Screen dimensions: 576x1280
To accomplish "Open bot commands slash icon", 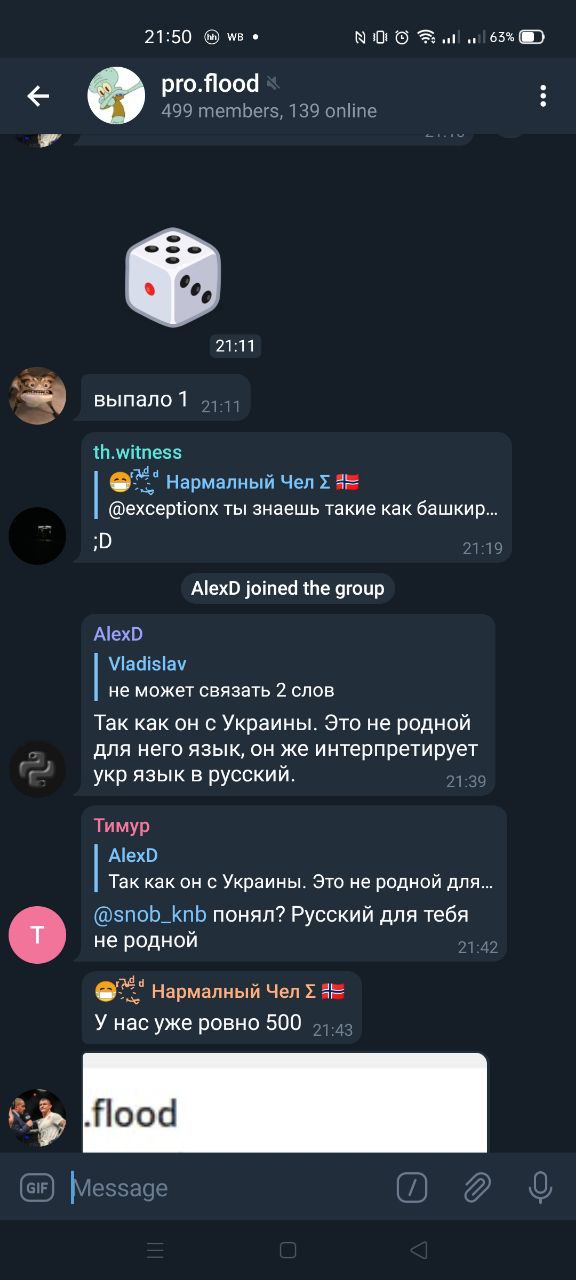I will (412, 1188).
